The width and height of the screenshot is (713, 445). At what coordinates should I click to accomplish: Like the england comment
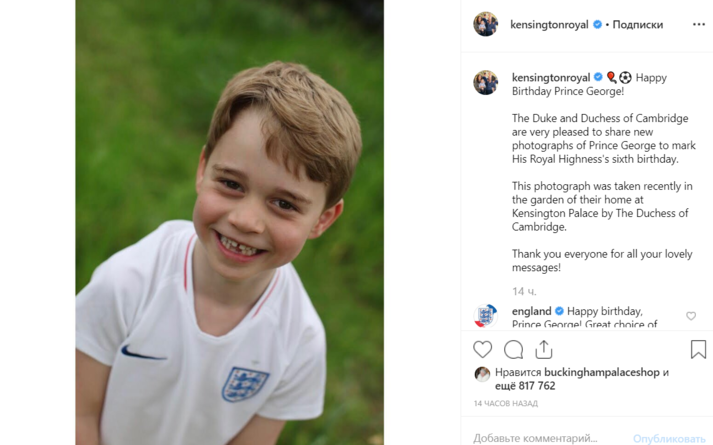691,316
